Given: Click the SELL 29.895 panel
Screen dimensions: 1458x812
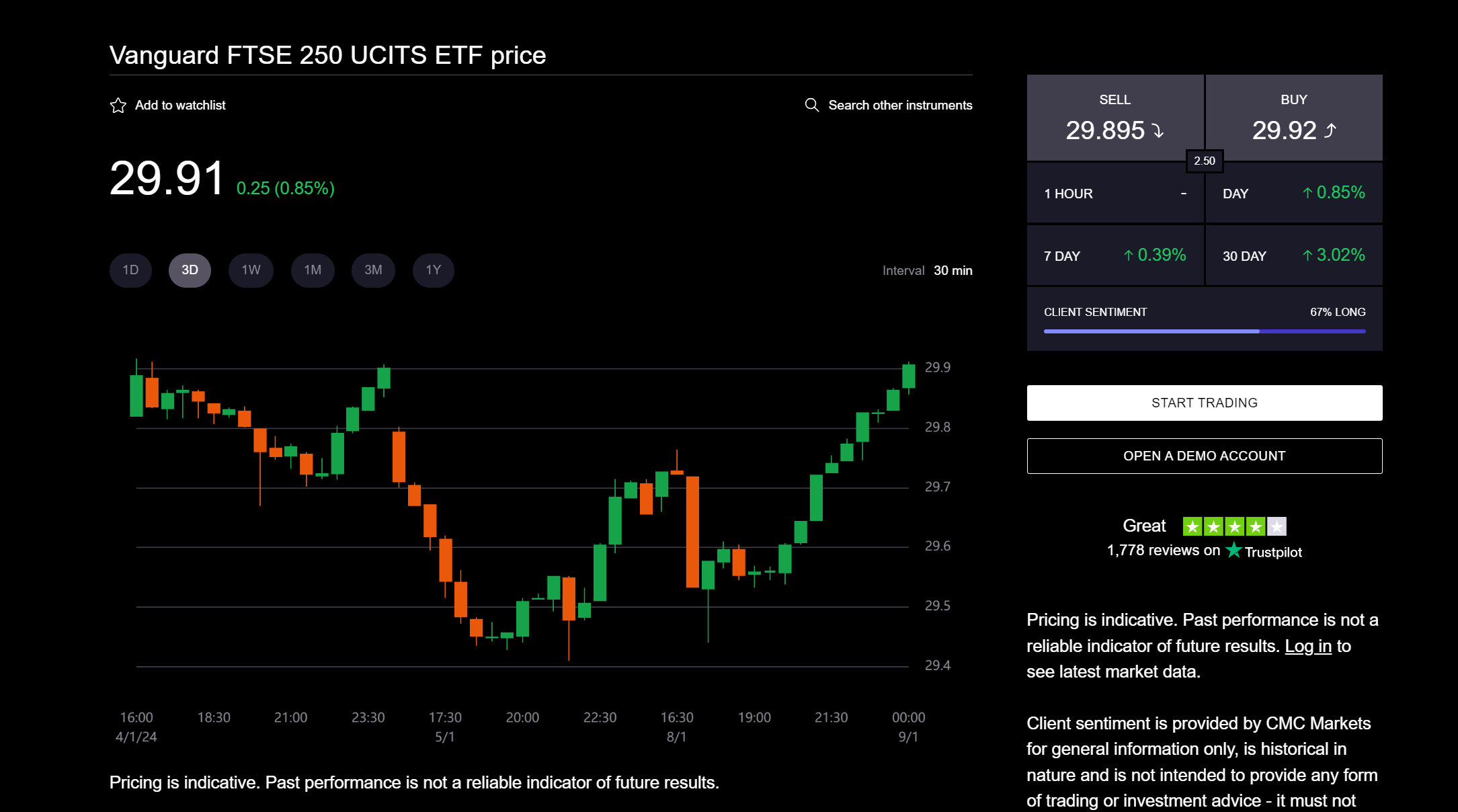Looking at the screenshot, I should (1115, 118).
